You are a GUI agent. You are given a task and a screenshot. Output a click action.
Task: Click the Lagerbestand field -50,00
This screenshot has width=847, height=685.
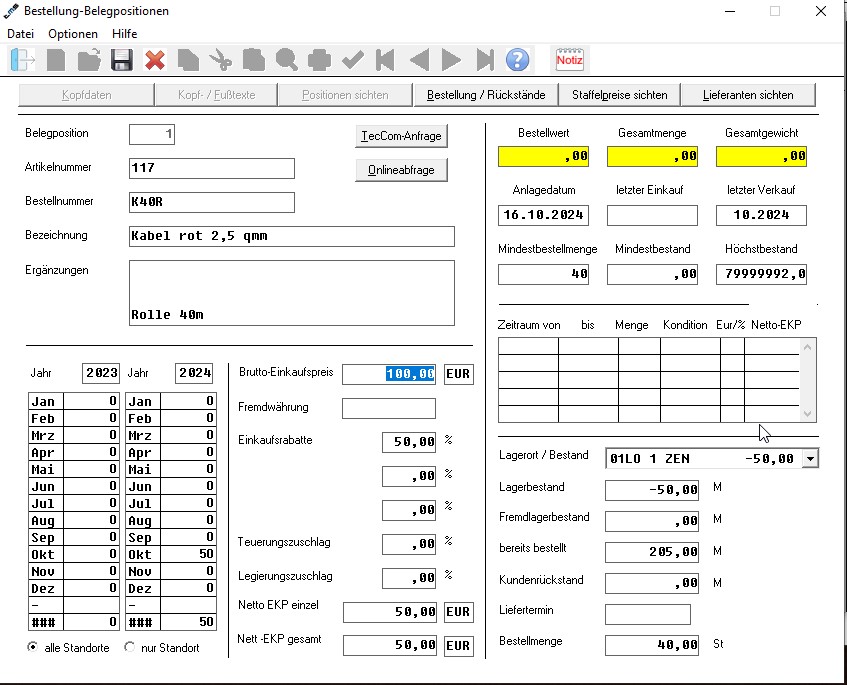pos(652,490)
